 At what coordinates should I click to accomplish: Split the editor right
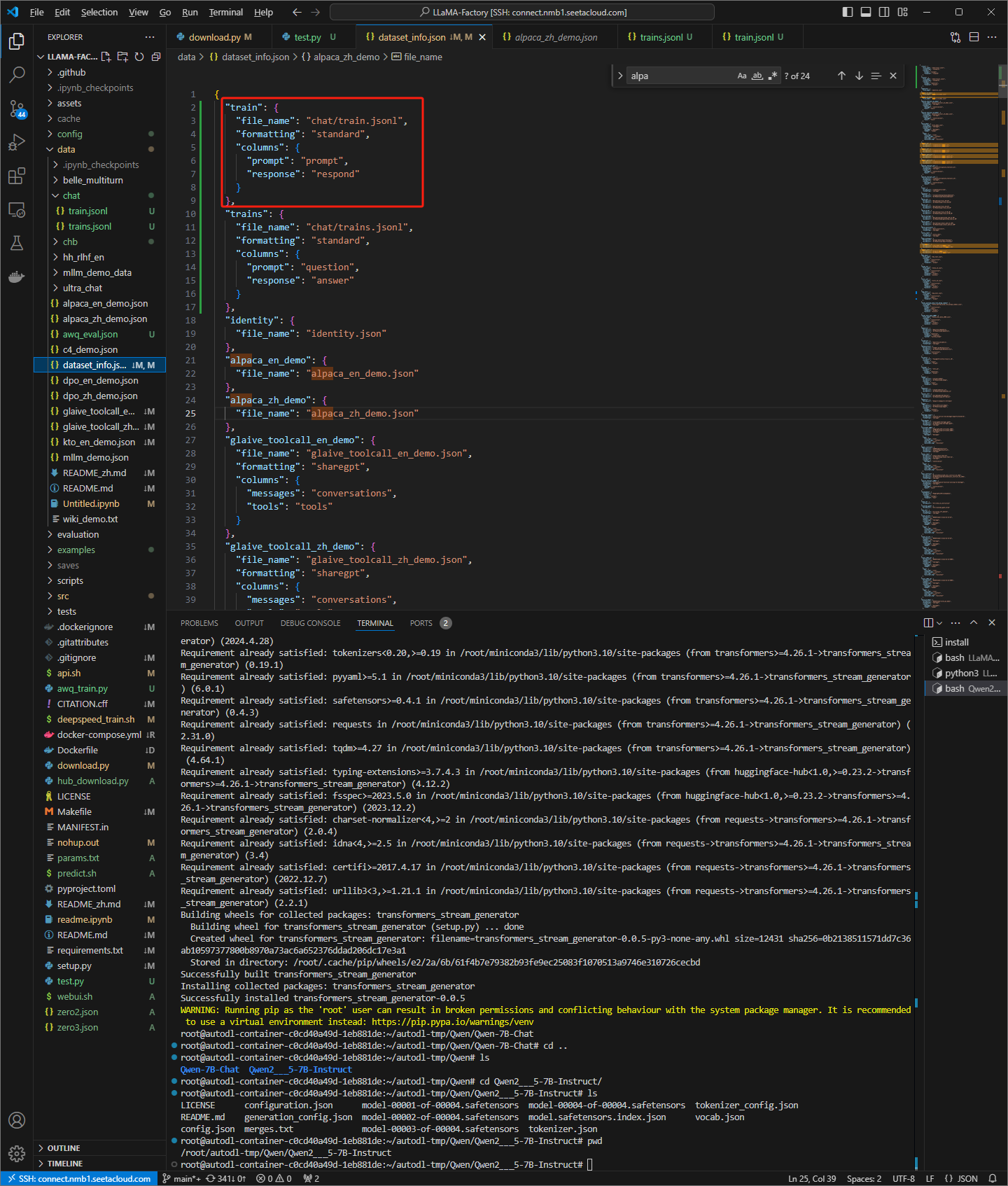point(974,37)
